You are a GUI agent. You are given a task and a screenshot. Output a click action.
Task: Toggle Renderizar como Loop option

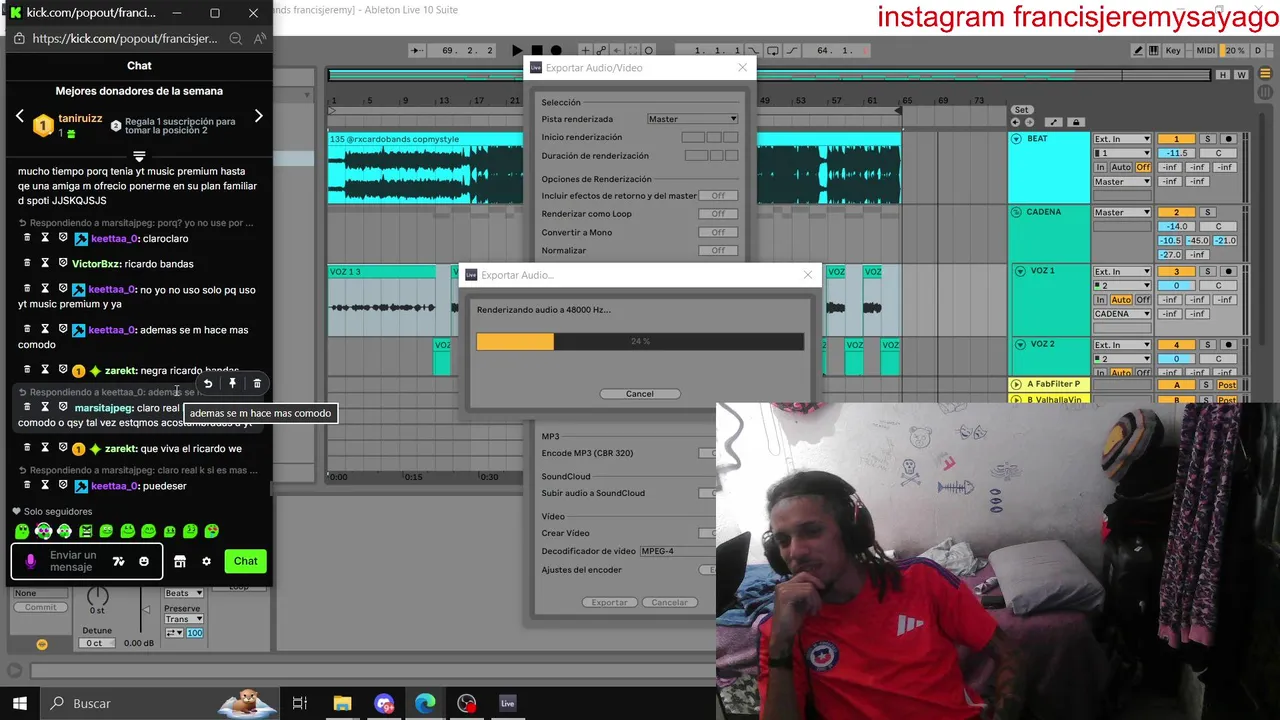[718, 214]
